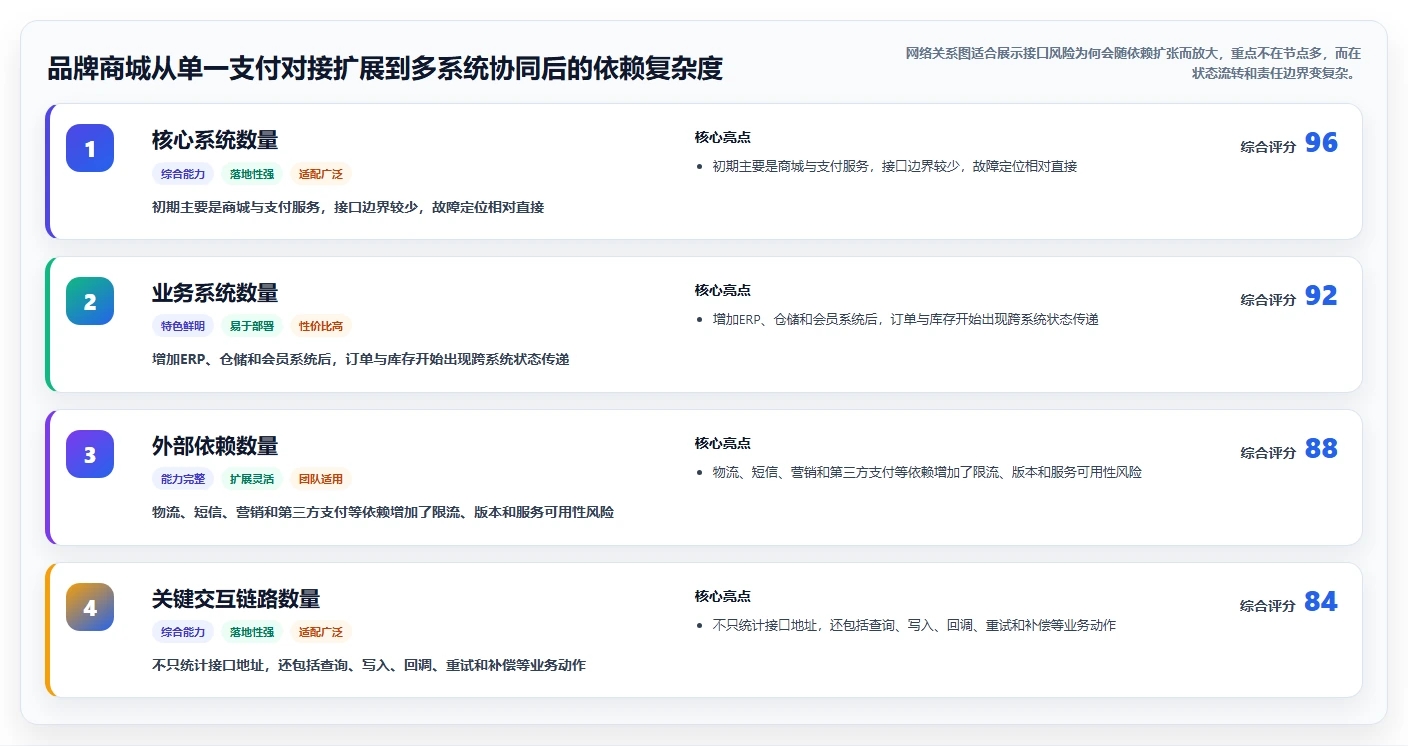Viewport: 1408px width, 746px height.
Task: Click the score value 92
Action: pos(1321,296)
